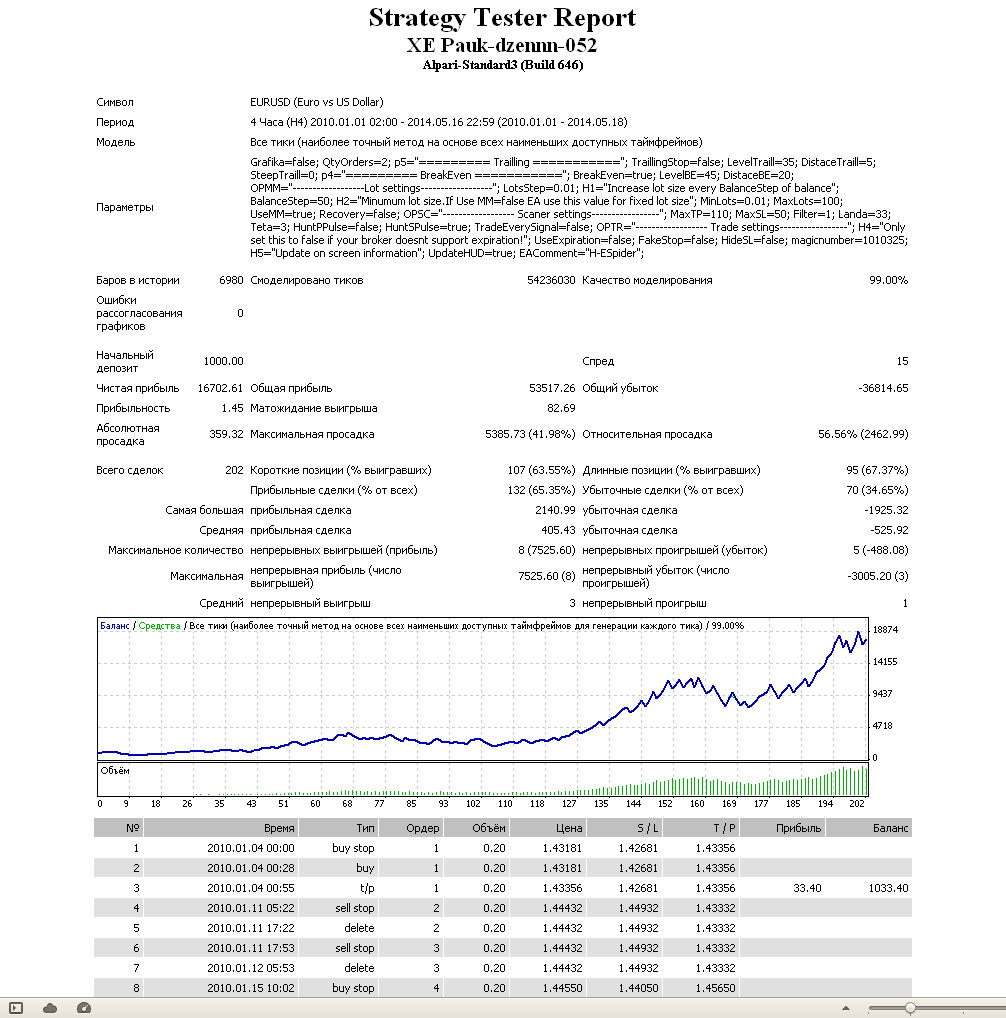Image resolution: width=1006 pixels, height=1018 pixels.
Task: Click the time cell '2010.01.04 00:28'
Action: click(x=251, y=868)
